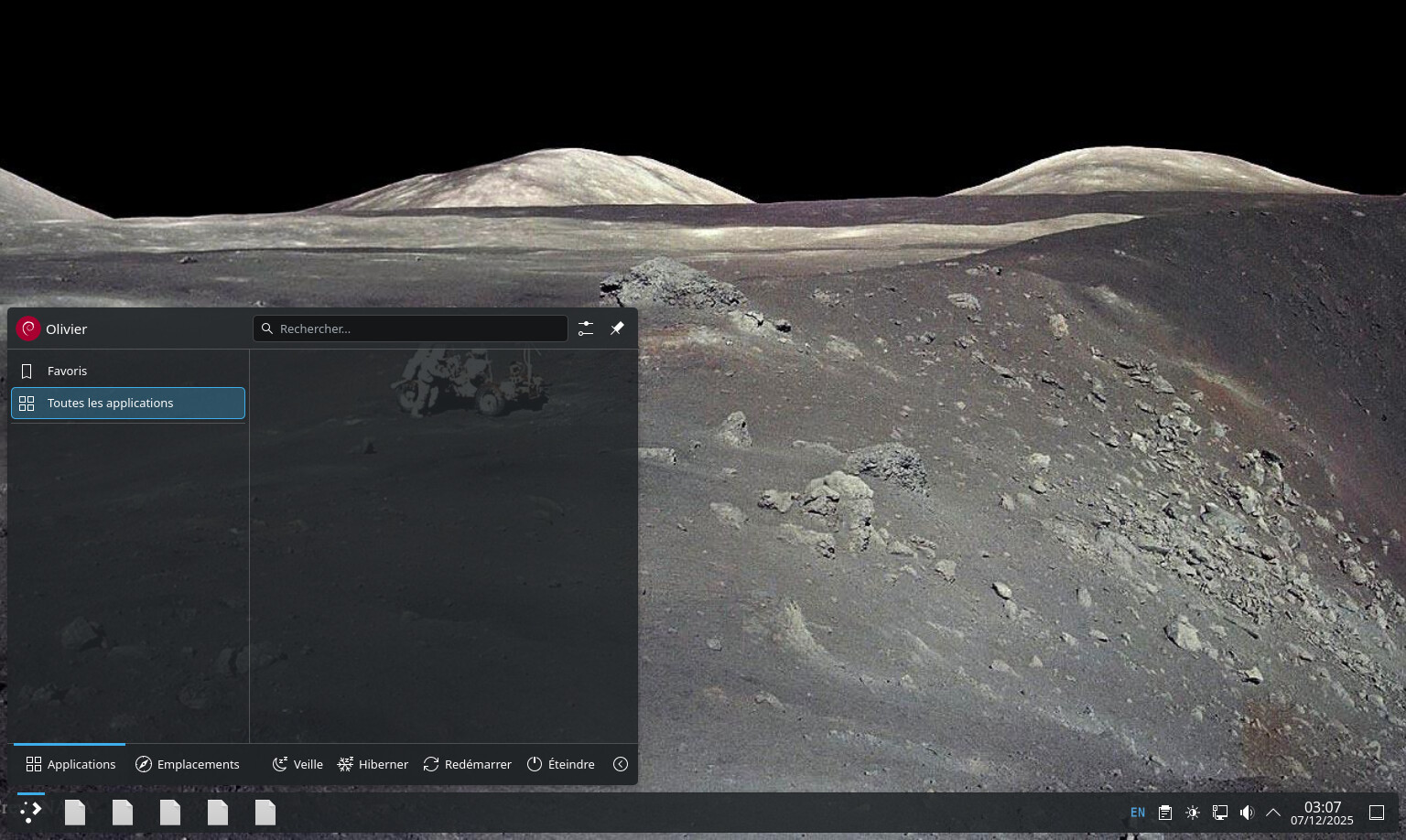Open the network connections tray icon

coord(1220,813)
